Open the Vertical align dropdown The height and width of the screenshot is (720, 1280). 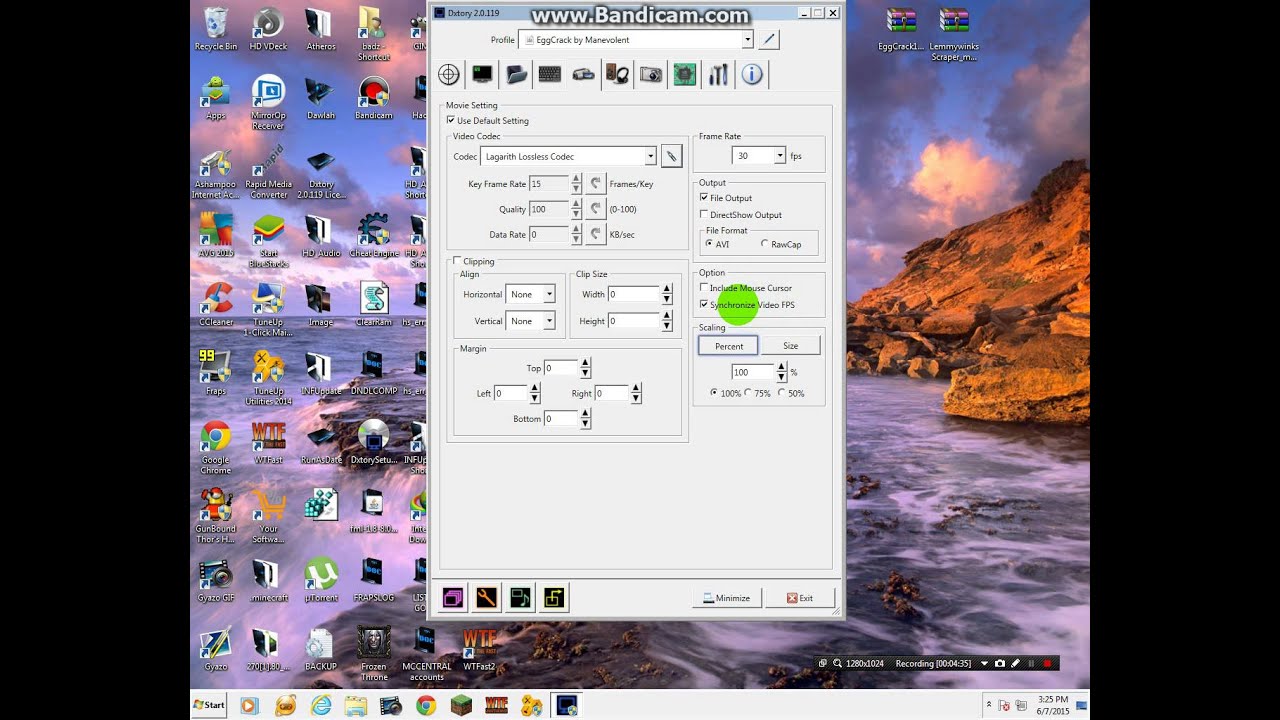click(x=548, y=321)
